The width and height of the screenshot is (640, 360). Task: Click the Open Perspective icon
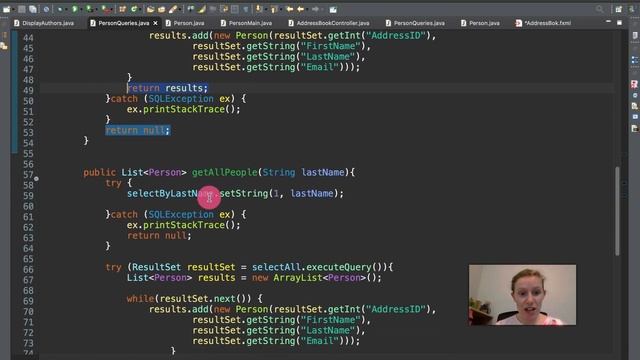click(x=619, y=9)
